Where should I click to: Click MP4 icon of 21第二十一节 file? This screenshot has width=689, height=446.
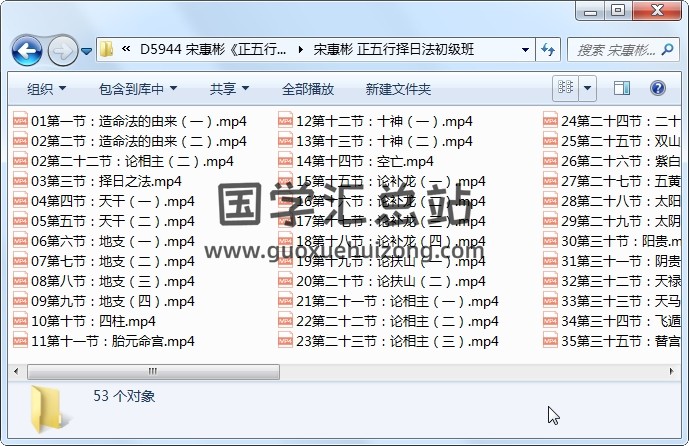[285, 301]
